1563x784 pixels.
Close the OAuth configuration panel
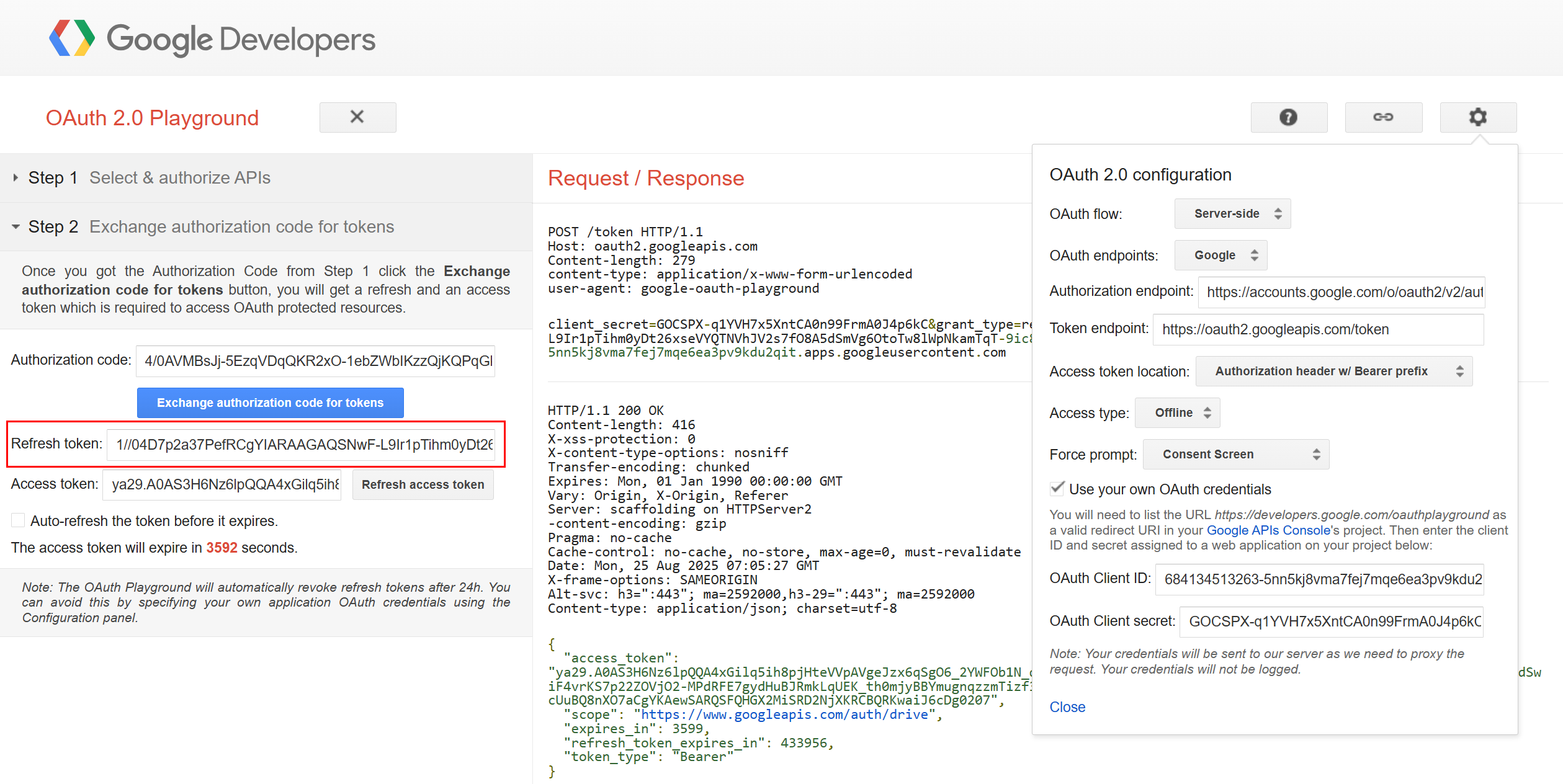coord(1067,707)
